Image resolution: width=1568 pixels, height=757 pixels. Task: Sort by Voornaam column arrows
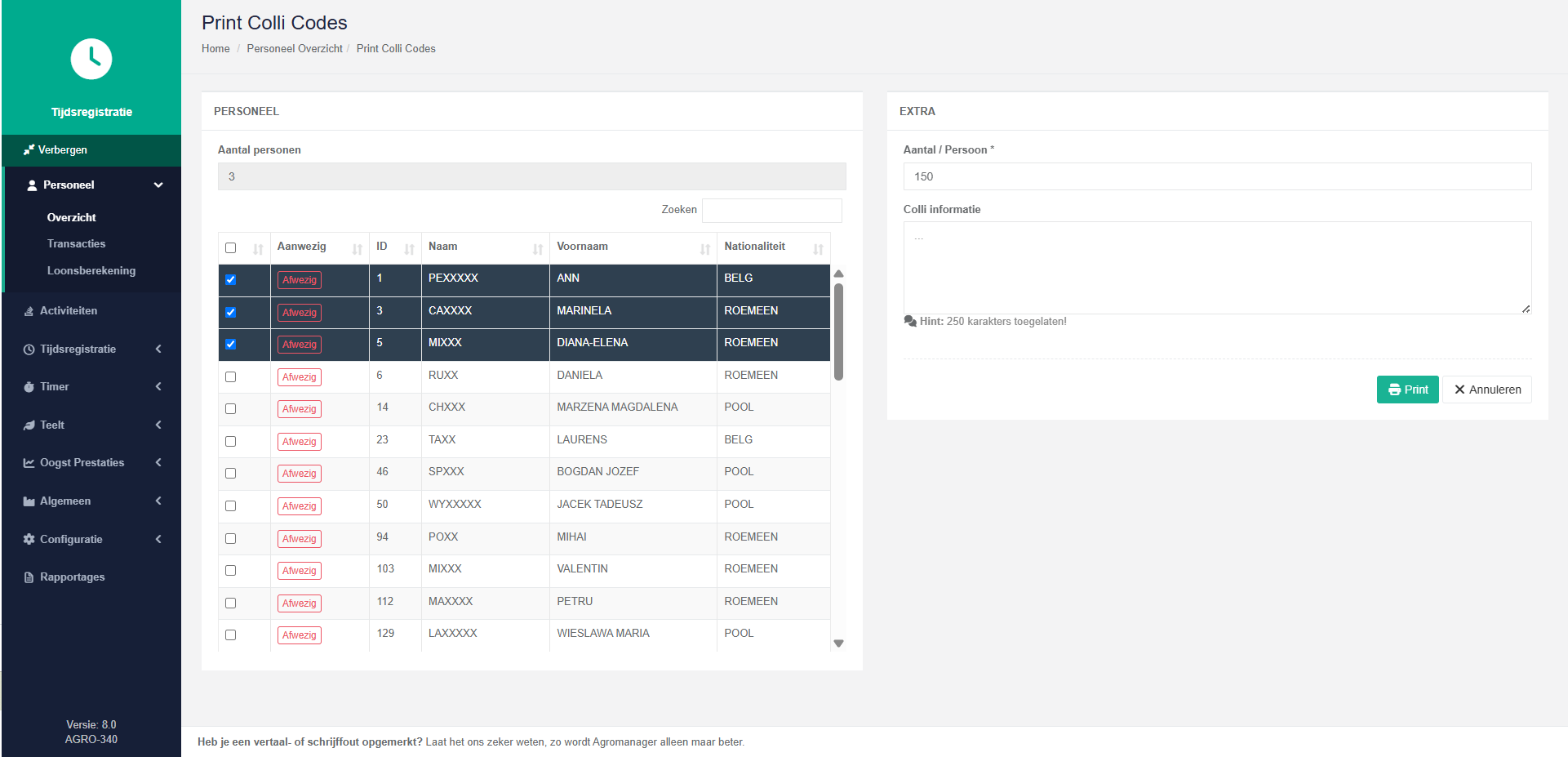[x=705, y=249]
